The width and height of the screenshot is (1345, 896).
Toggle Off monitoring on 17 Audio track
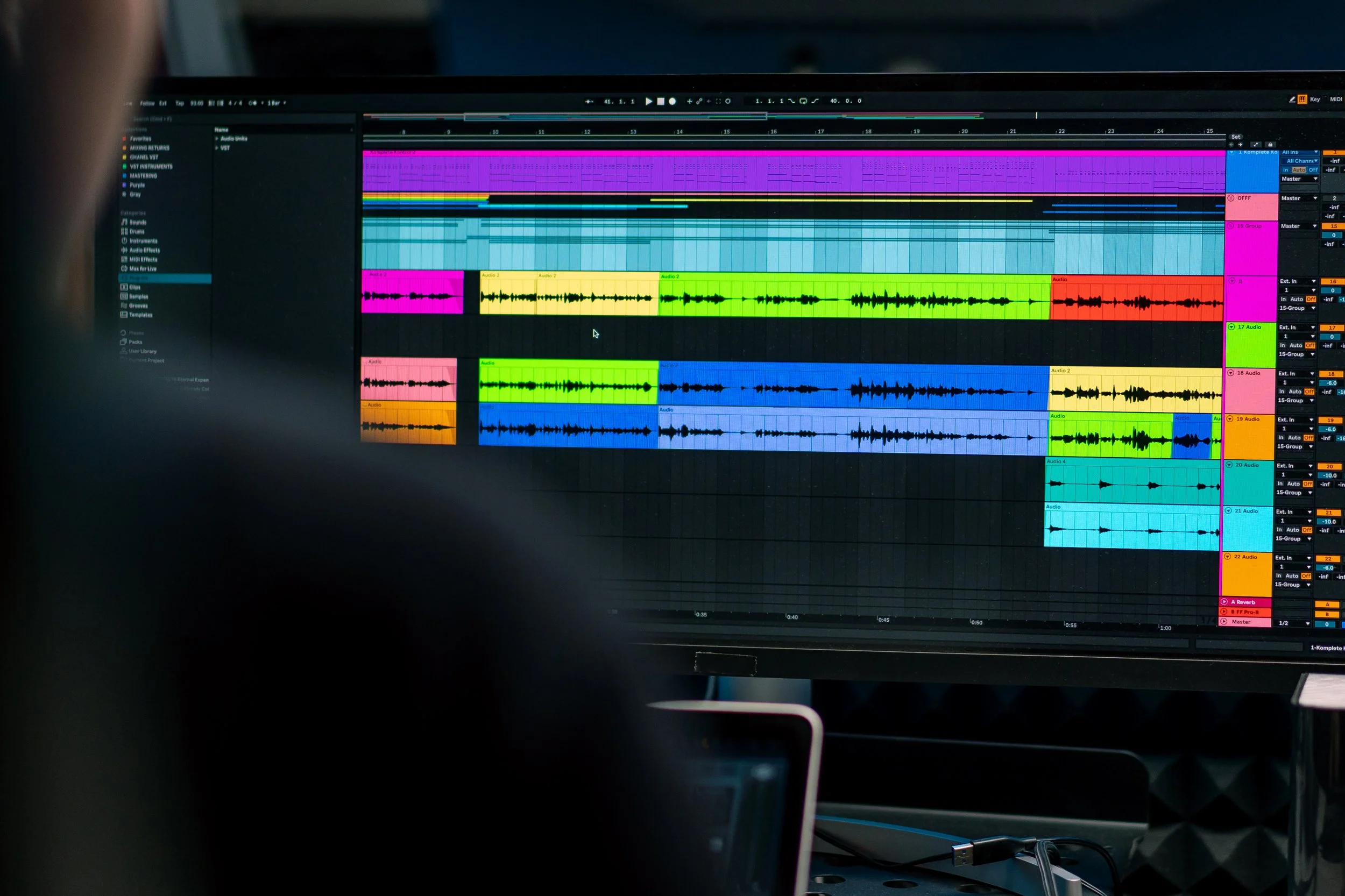(1310, 346)
